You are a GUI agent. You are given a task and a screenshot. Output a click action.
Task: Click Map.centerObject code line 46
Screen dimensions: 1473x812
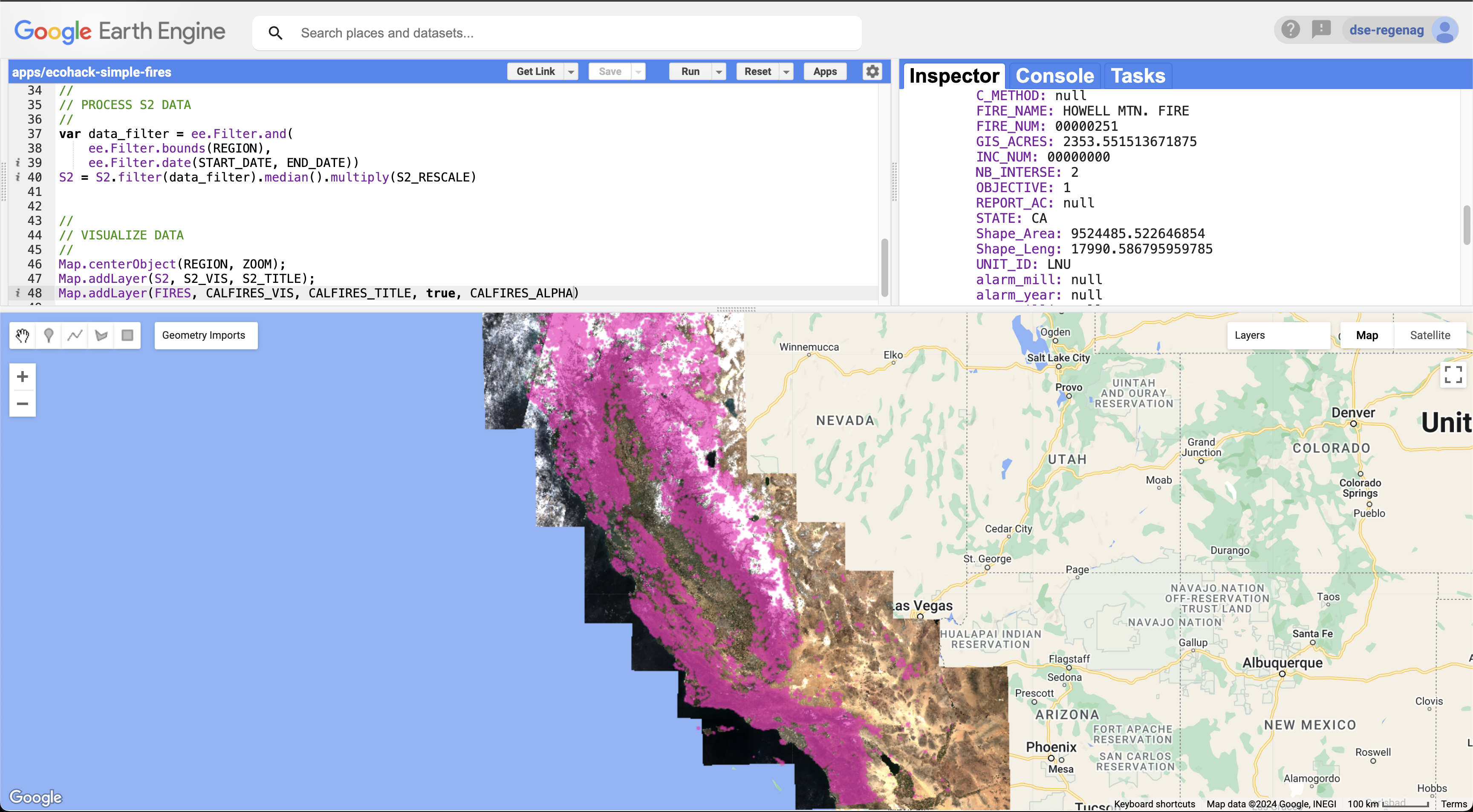[171, 264]
